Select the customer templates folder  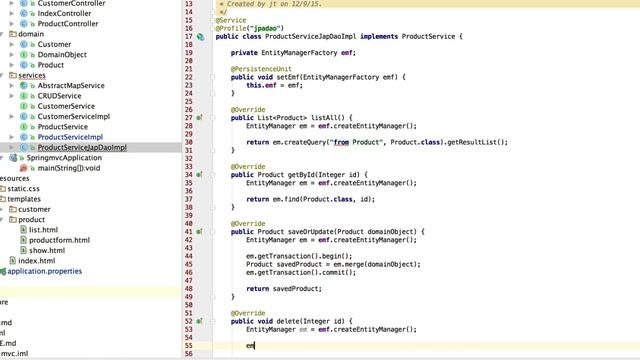point(34,209)
